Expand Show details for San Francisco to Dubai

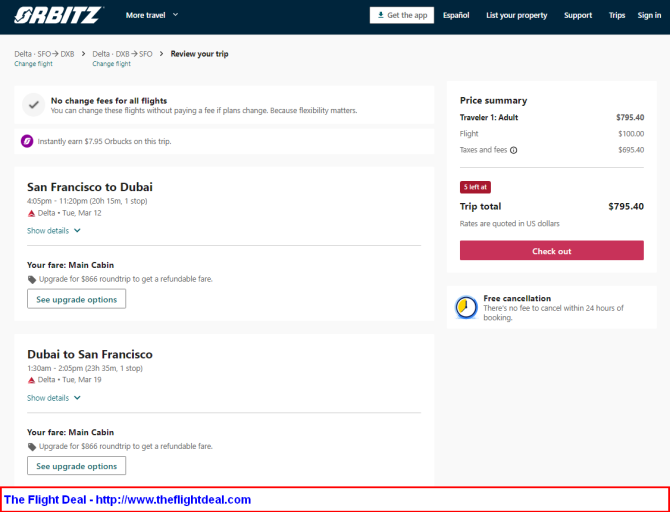[x=53, y=231]
